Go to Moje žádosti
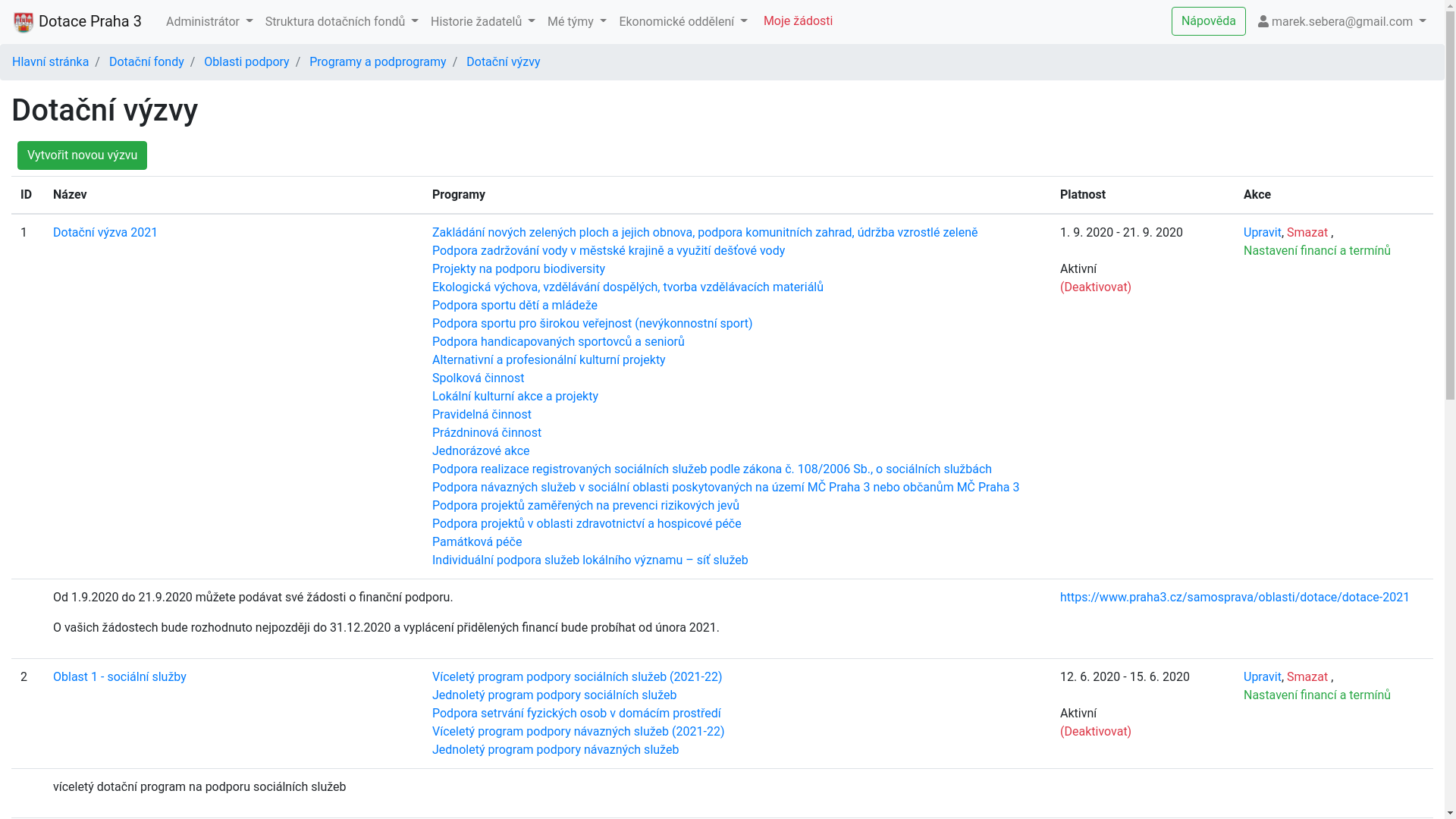 798,21
